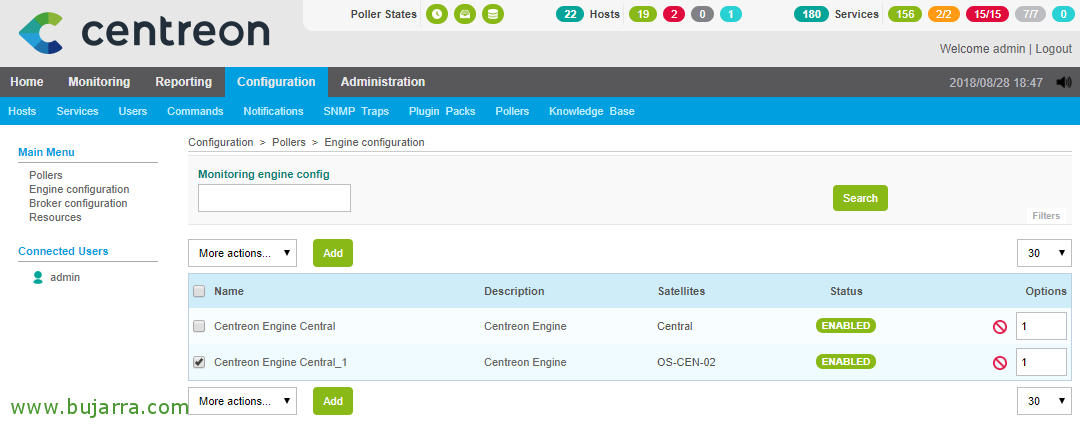This screenshot has width=1080, height=429.
Task: Show 1 pending host badge
Action: coord(731,14)
